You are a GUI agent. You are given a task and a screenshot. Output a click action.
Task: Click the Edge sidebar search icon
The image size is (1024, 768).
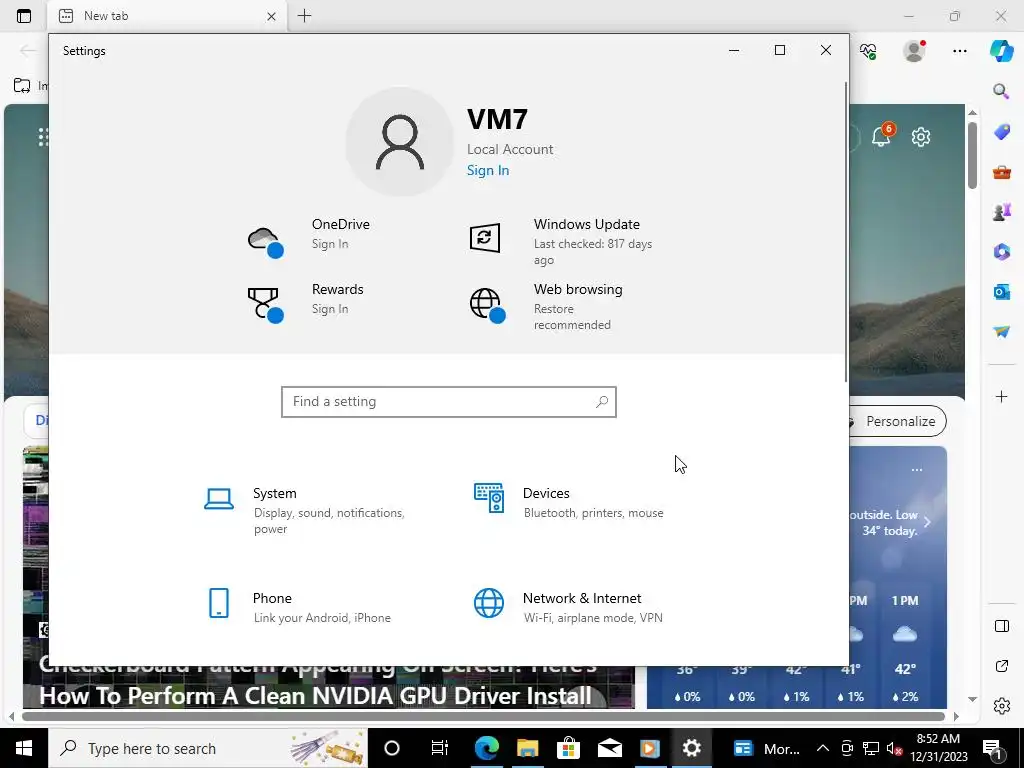pos(1001,91)
